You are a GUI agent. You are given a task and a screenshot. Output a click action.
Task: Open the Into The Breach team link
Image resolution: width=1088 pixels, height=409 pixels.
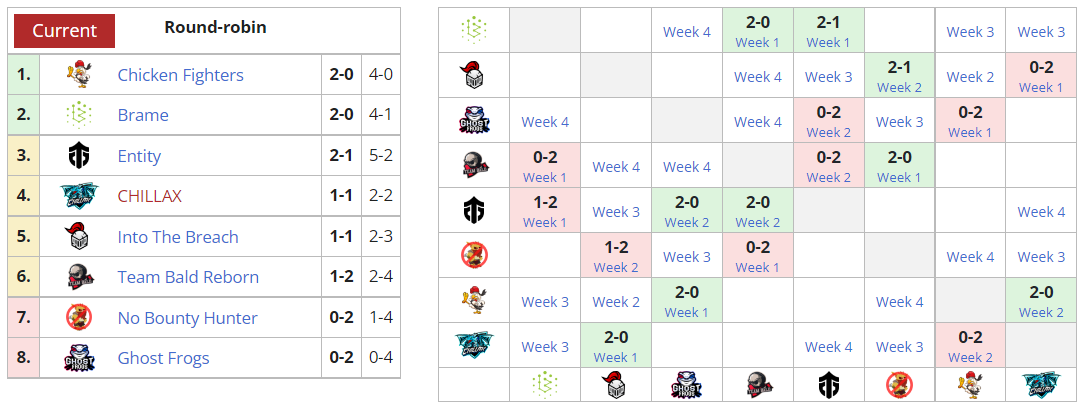pyautogui.click(x=177, y=237)
